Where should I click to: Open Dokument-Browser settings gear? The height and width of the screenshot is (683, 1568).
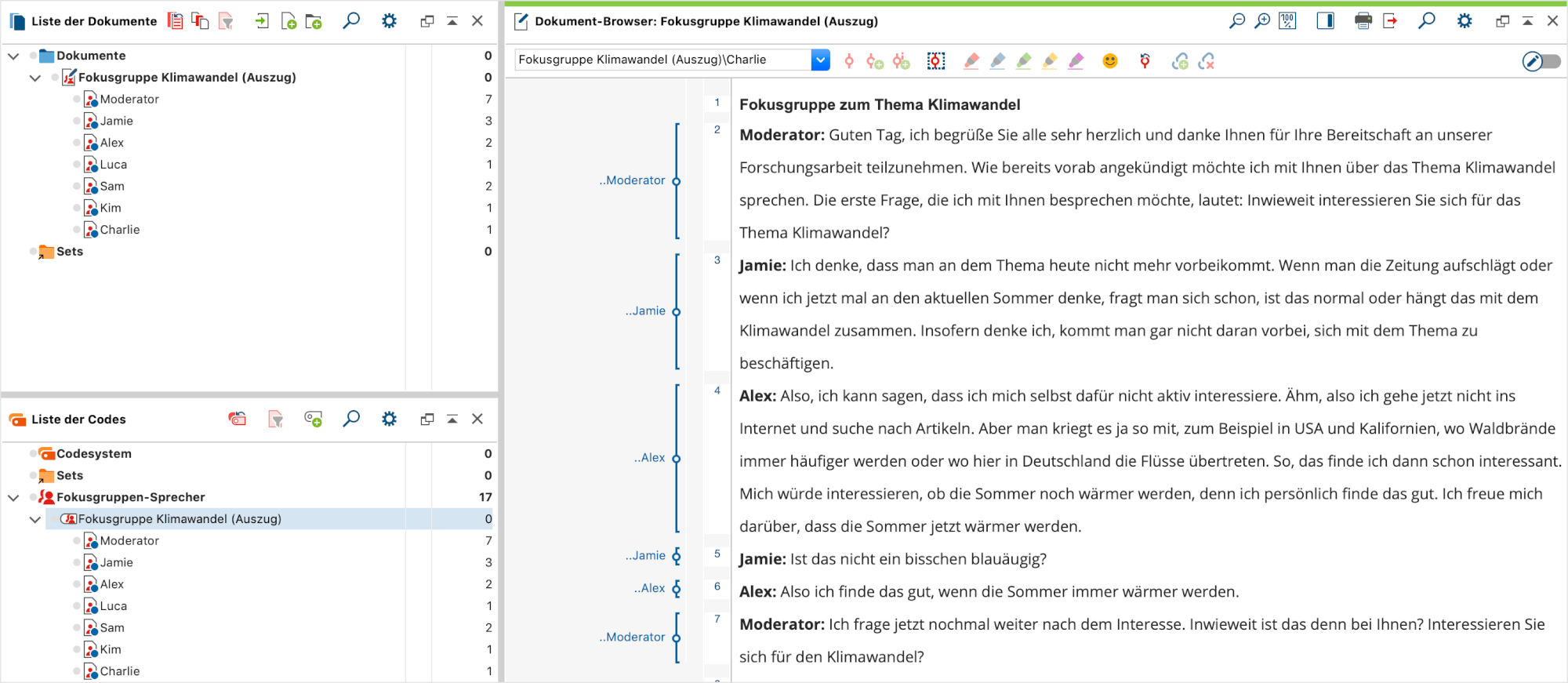[1465, 21]
